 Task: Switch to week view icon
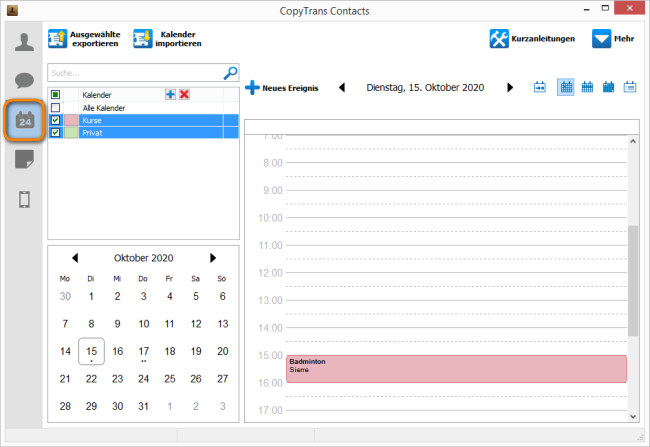587,87
